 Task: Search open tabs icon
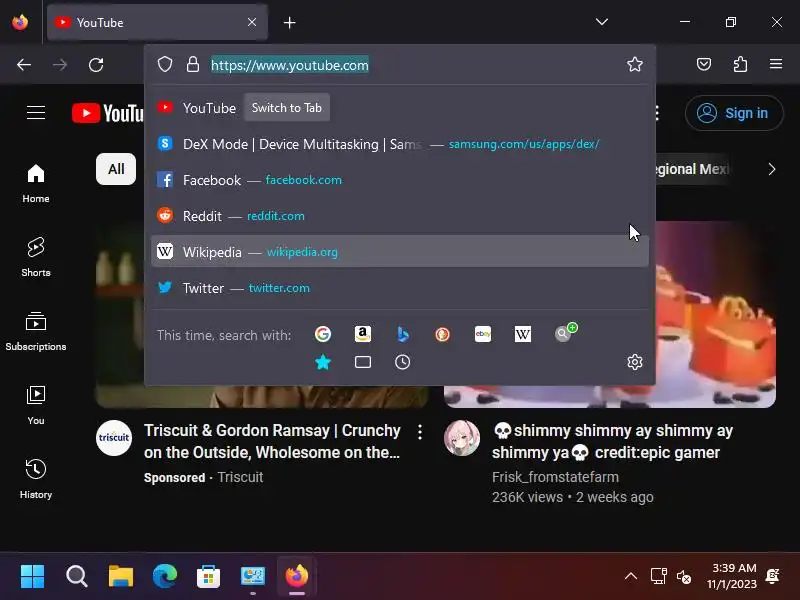click(363, 362)
